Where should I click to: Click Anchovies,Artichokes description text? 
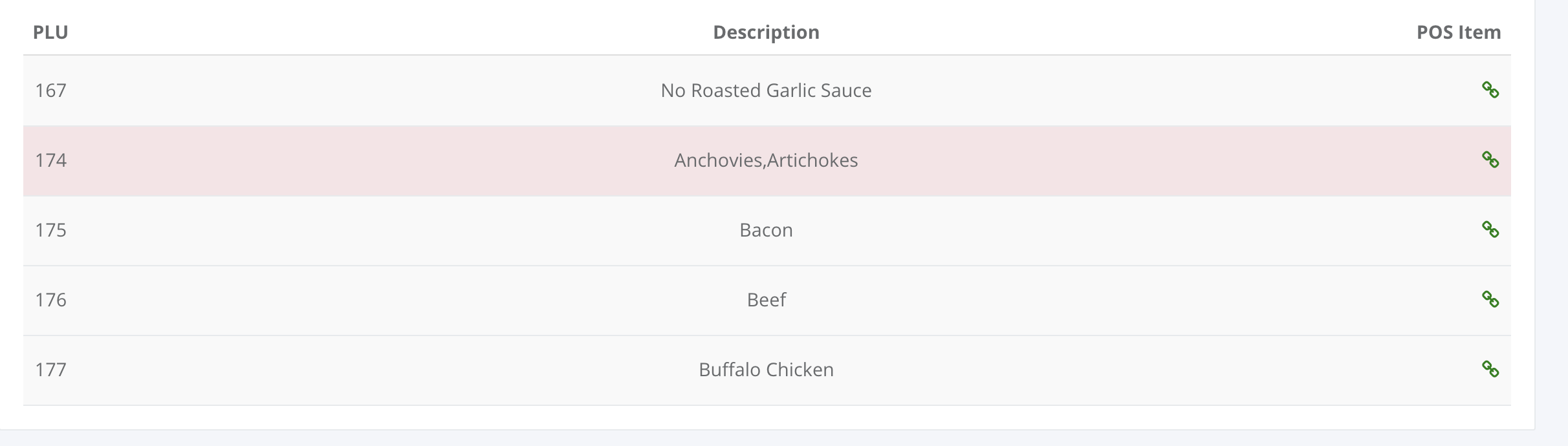pos(766,160)
